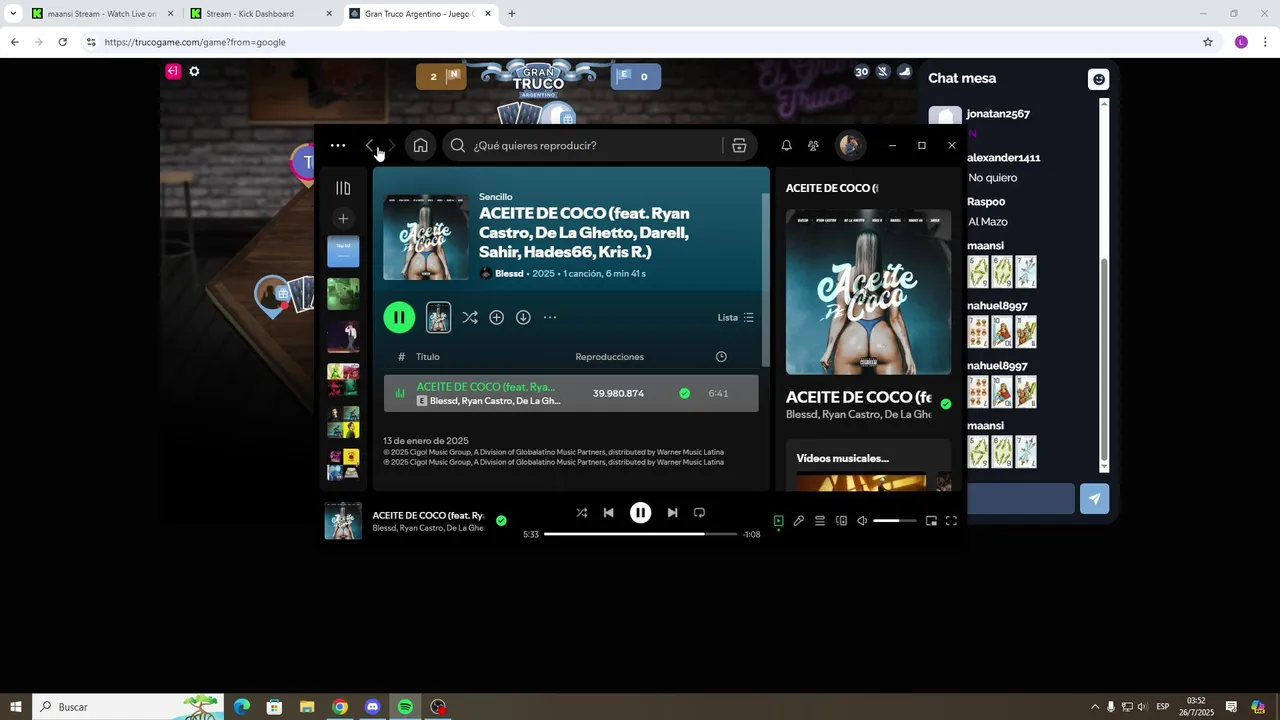Click the plus create playlist button
The height and width of the screenshot is (720, 1280).
343,218
